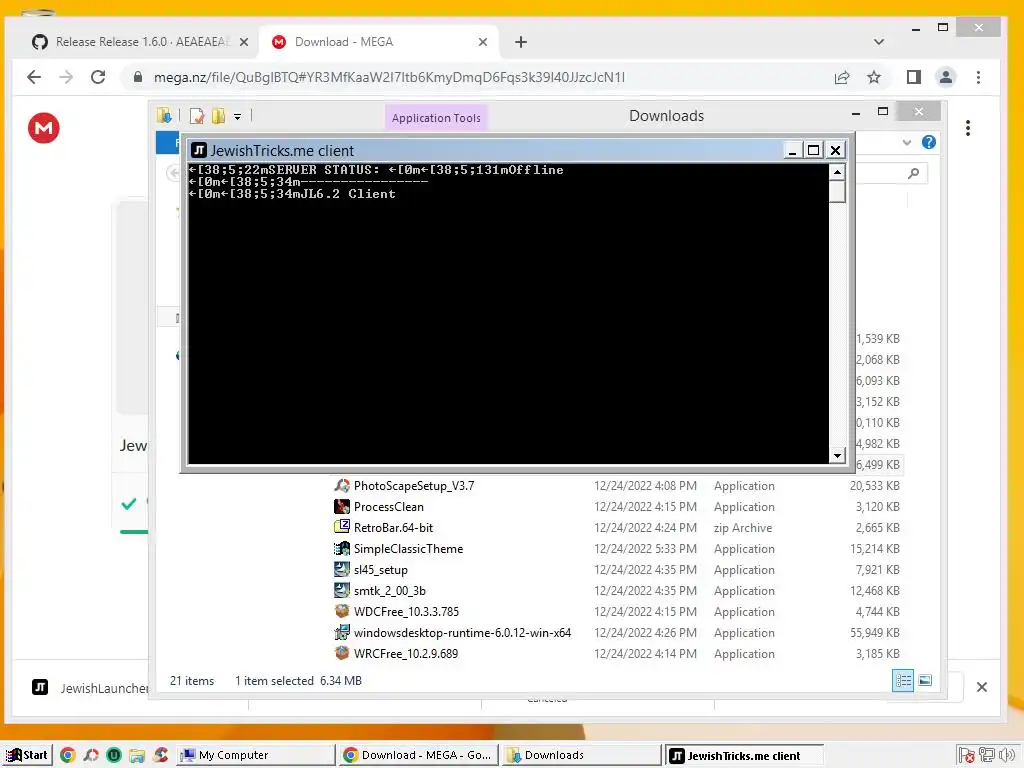Click the 12/24/2022 5:33 PM date

tap(645, 549)
